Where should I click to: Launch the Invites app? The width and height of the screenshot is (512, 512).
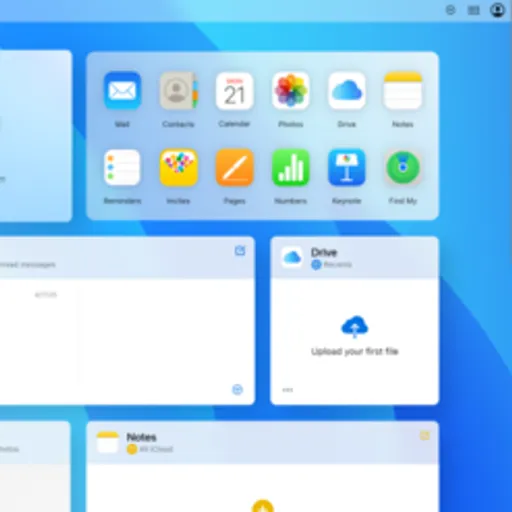point(178,167)
